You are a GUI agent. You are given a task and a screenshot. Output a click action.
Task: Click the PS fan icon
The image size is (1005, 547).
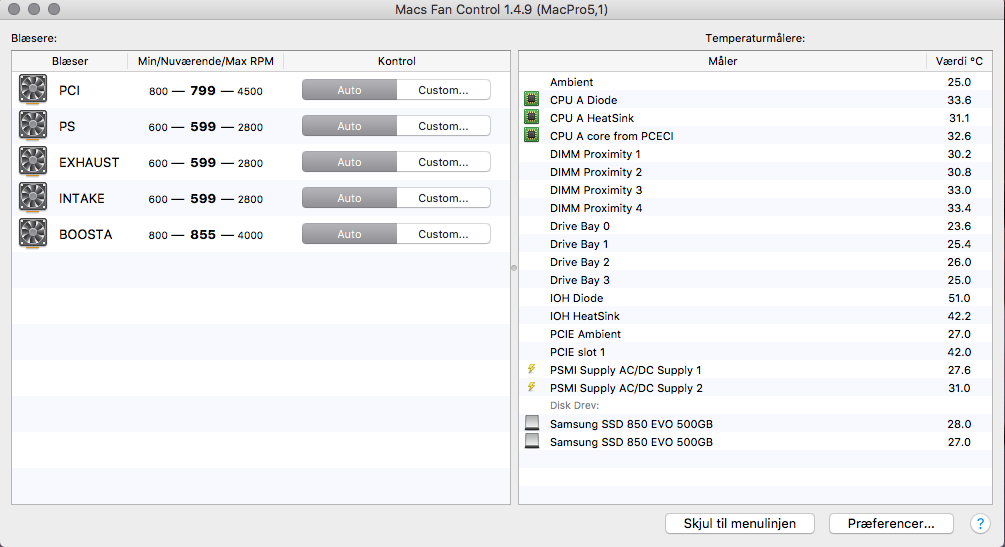[x=33, y=126]
